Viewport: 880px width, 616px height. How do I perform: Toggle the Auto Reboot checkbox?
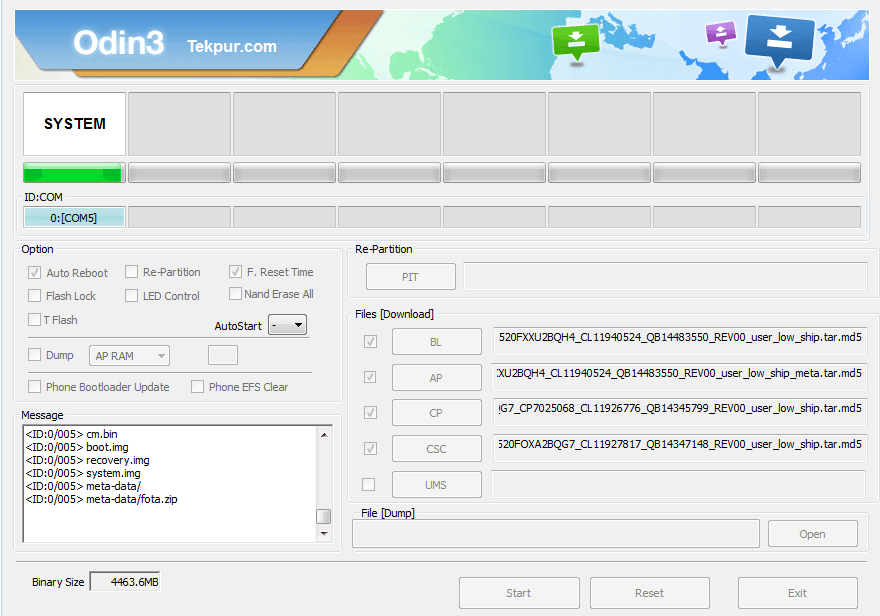pyautogui.click(x=35, y=273)
